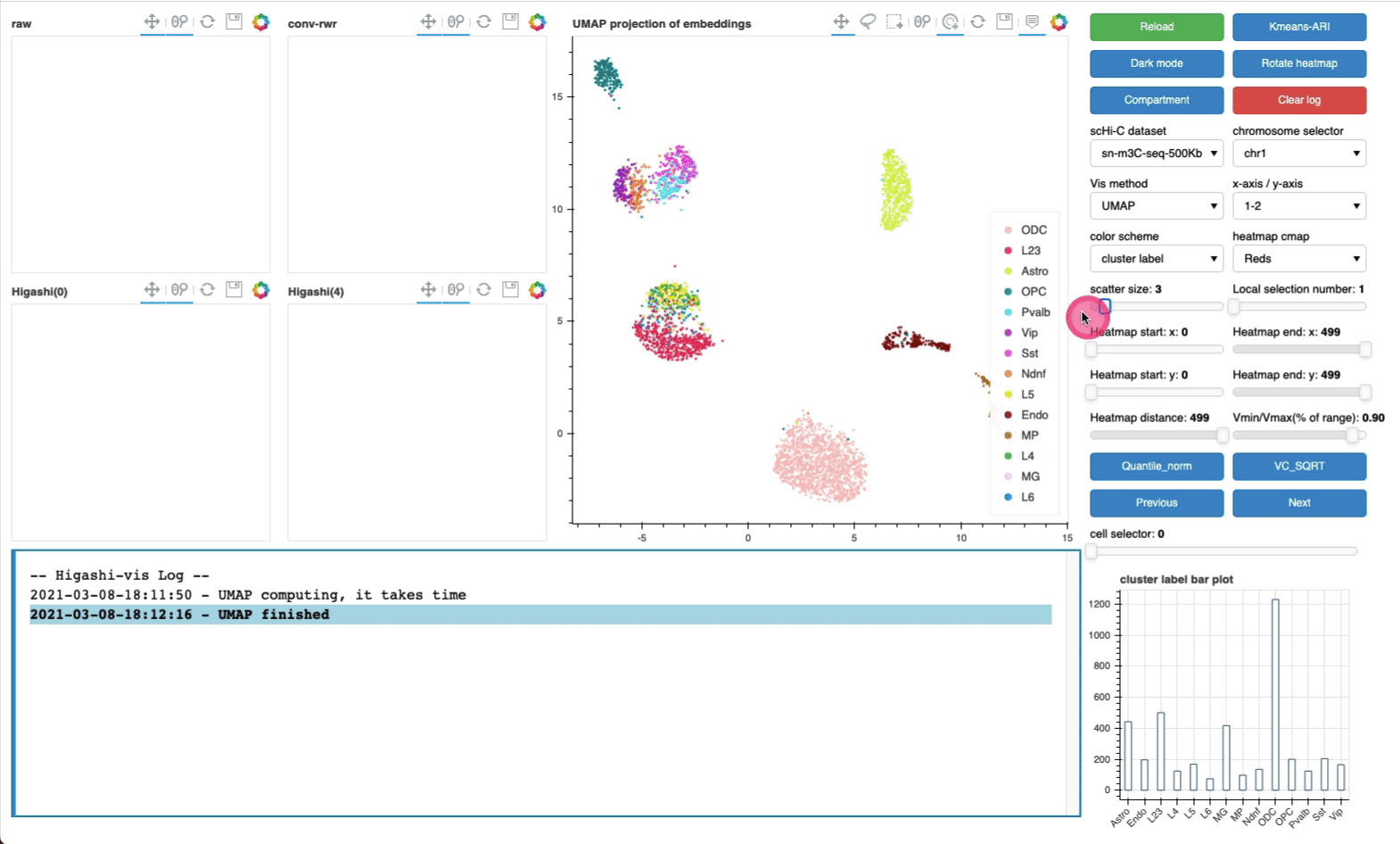Reset the Higashi(0) heatmap view
1400x844 pixels.
click(x=207, y=290)
